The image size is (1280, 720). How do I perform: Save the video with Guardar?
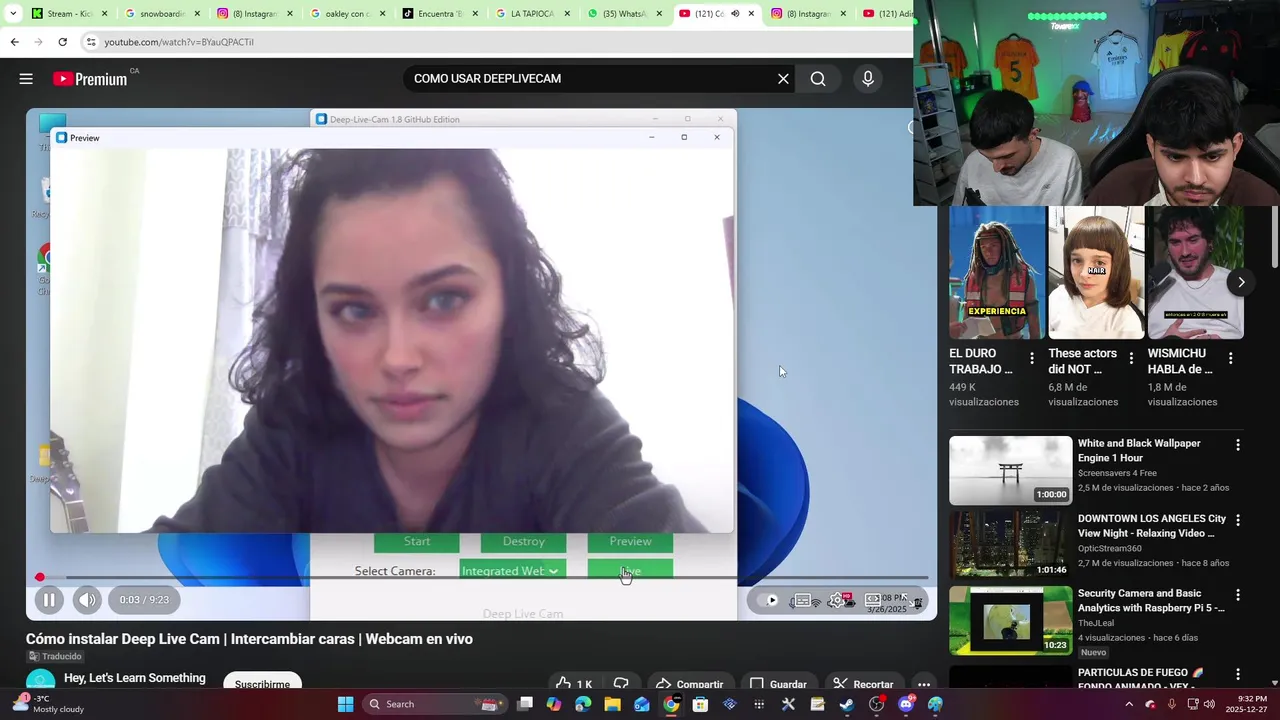[778, 685]
